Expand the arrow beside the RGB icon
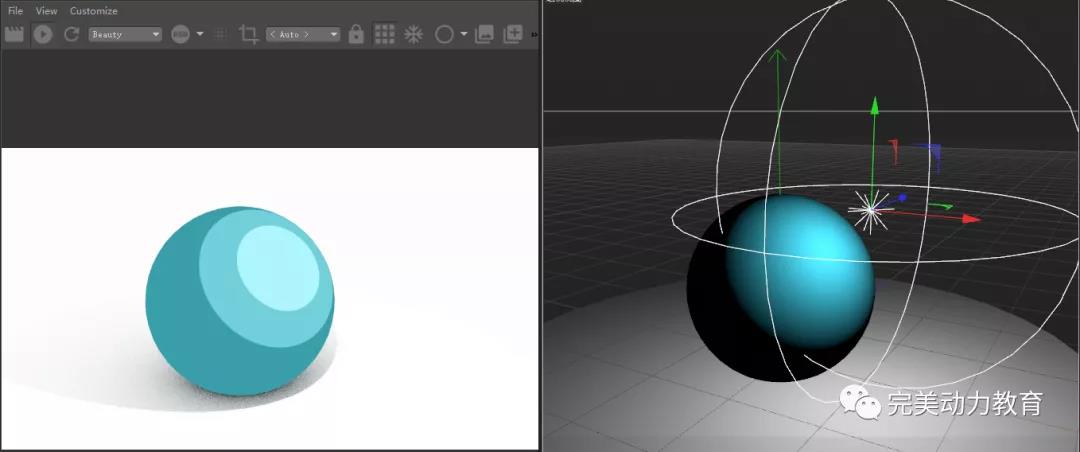The width and height of the screenshot is (1080, 452). (200, 34)
